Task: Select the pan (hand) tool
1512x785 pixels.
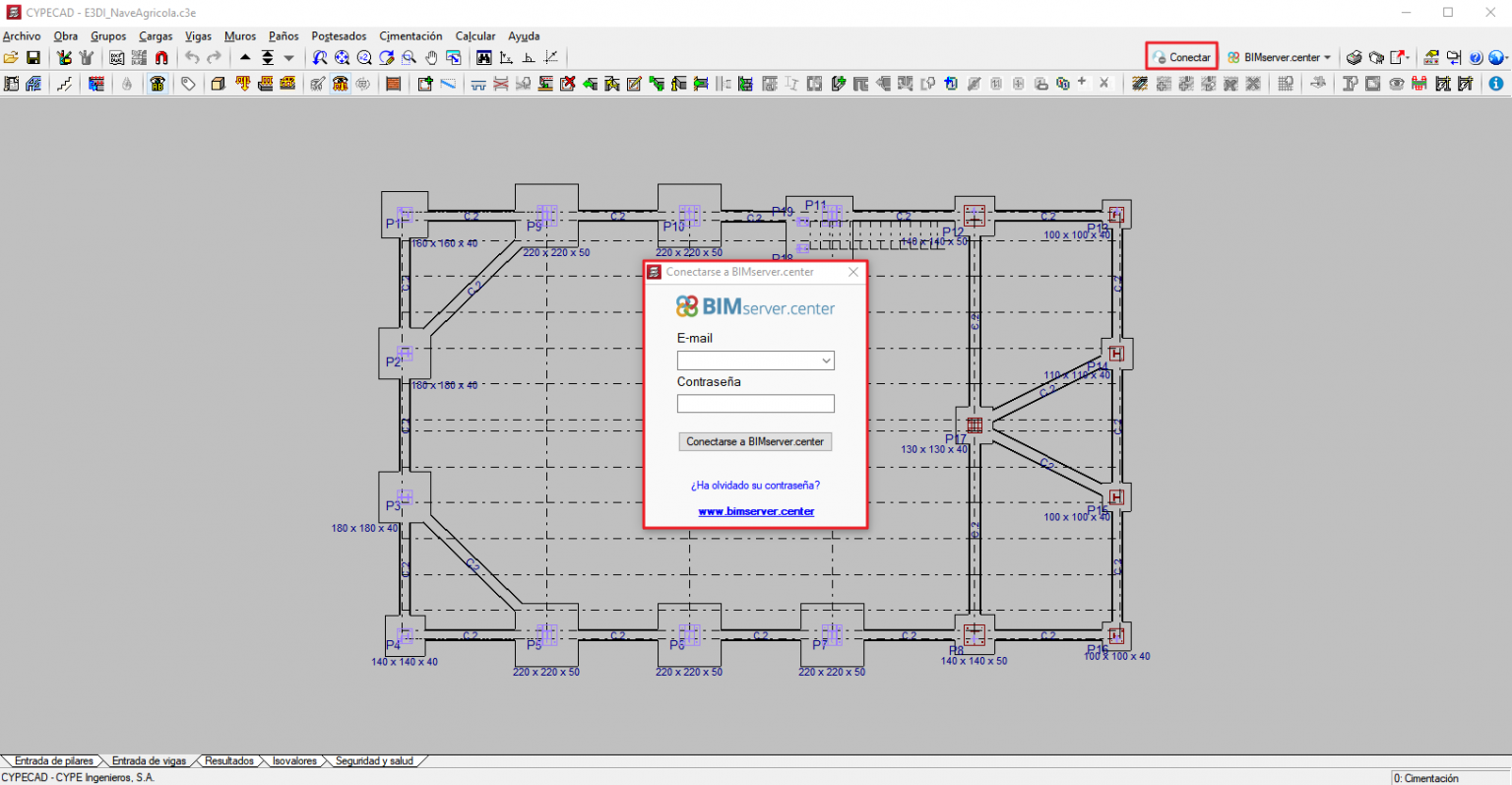Action: click(x=430, y=57)
